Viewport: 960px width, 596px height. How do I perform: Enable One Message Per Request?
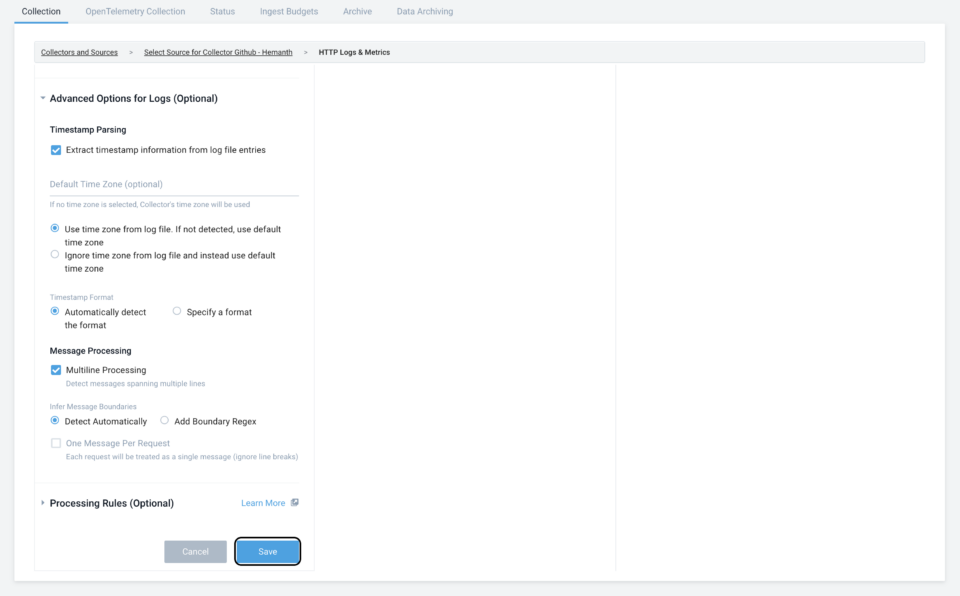[56, 443]
